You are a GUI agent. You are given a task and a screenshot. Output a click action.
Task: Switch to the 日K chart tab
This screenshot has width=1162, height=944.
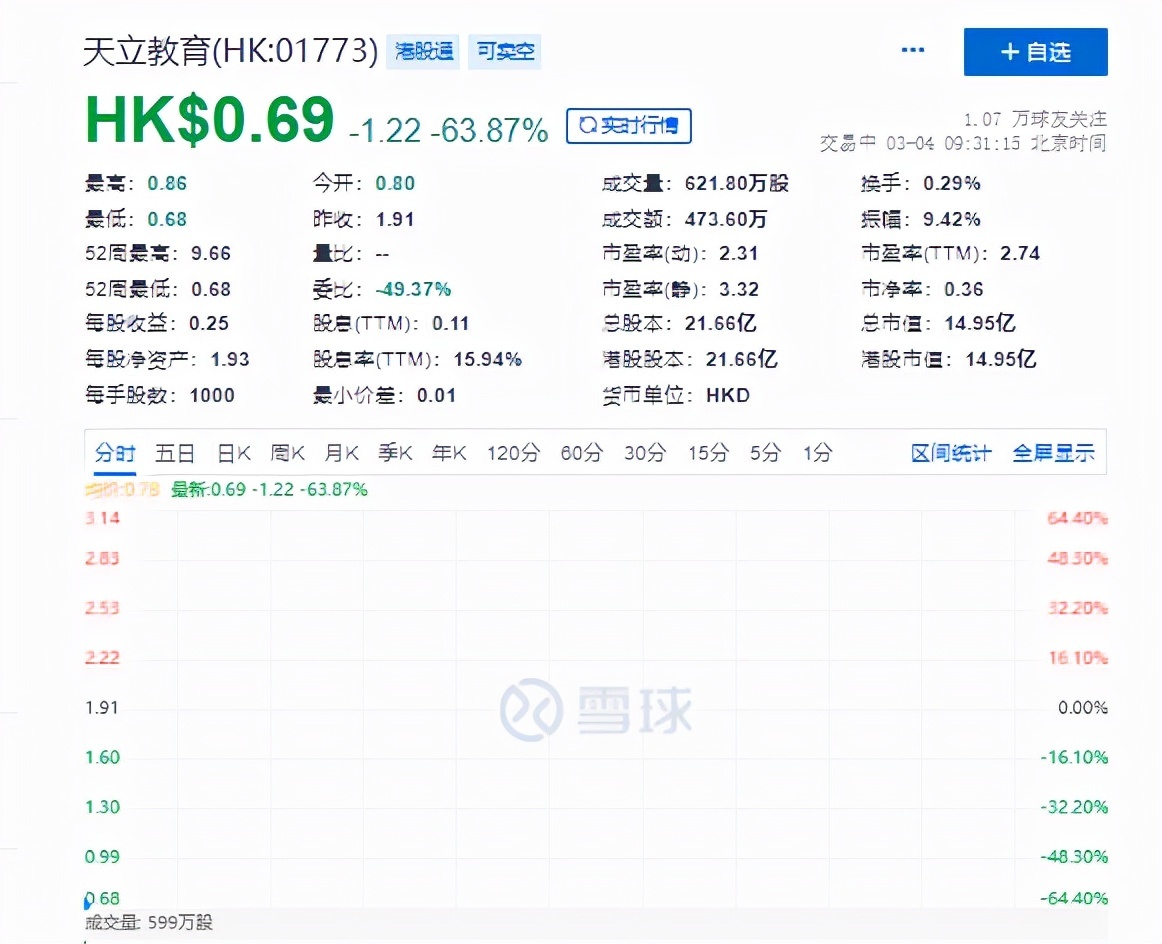[233, 453]
